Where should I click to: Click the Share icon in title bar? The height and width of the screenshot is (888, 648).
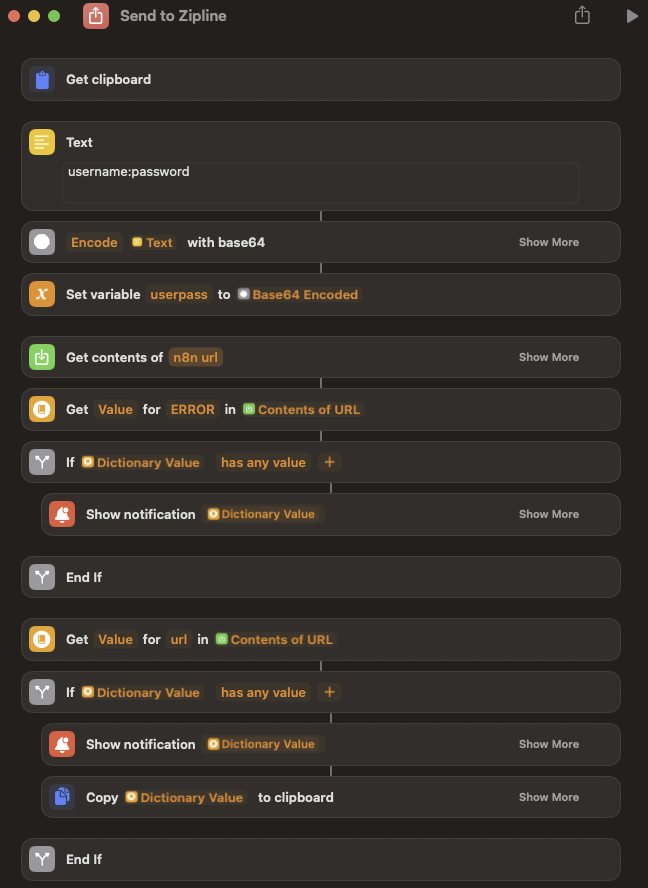(583, 16)
